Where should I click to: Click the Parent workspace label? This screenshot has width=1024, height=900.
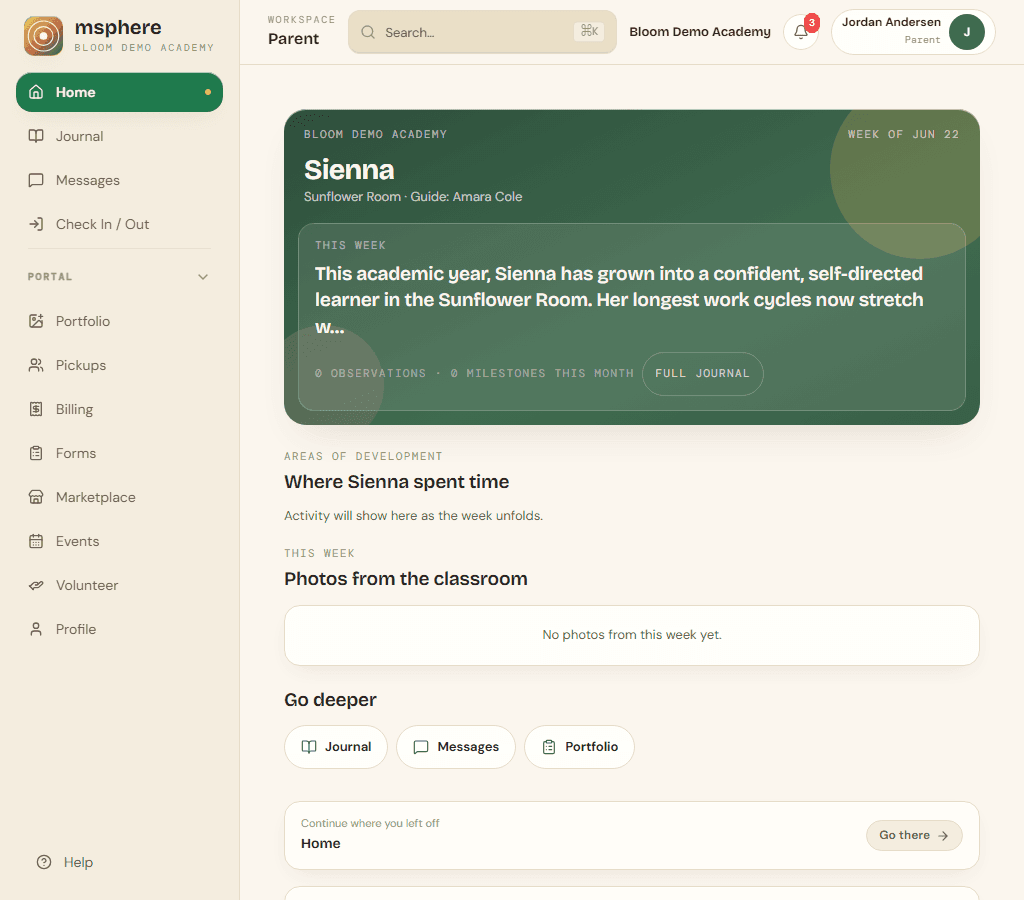point(293,39)
